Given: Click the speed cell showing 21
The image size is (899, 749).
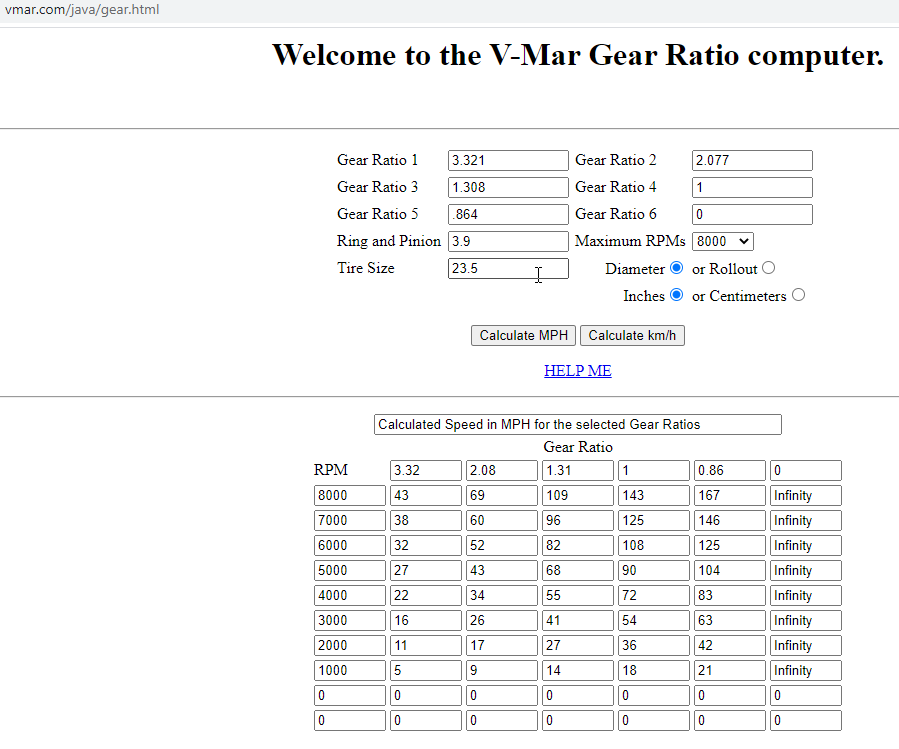Looking at the screenshot, I should (729, 670).
